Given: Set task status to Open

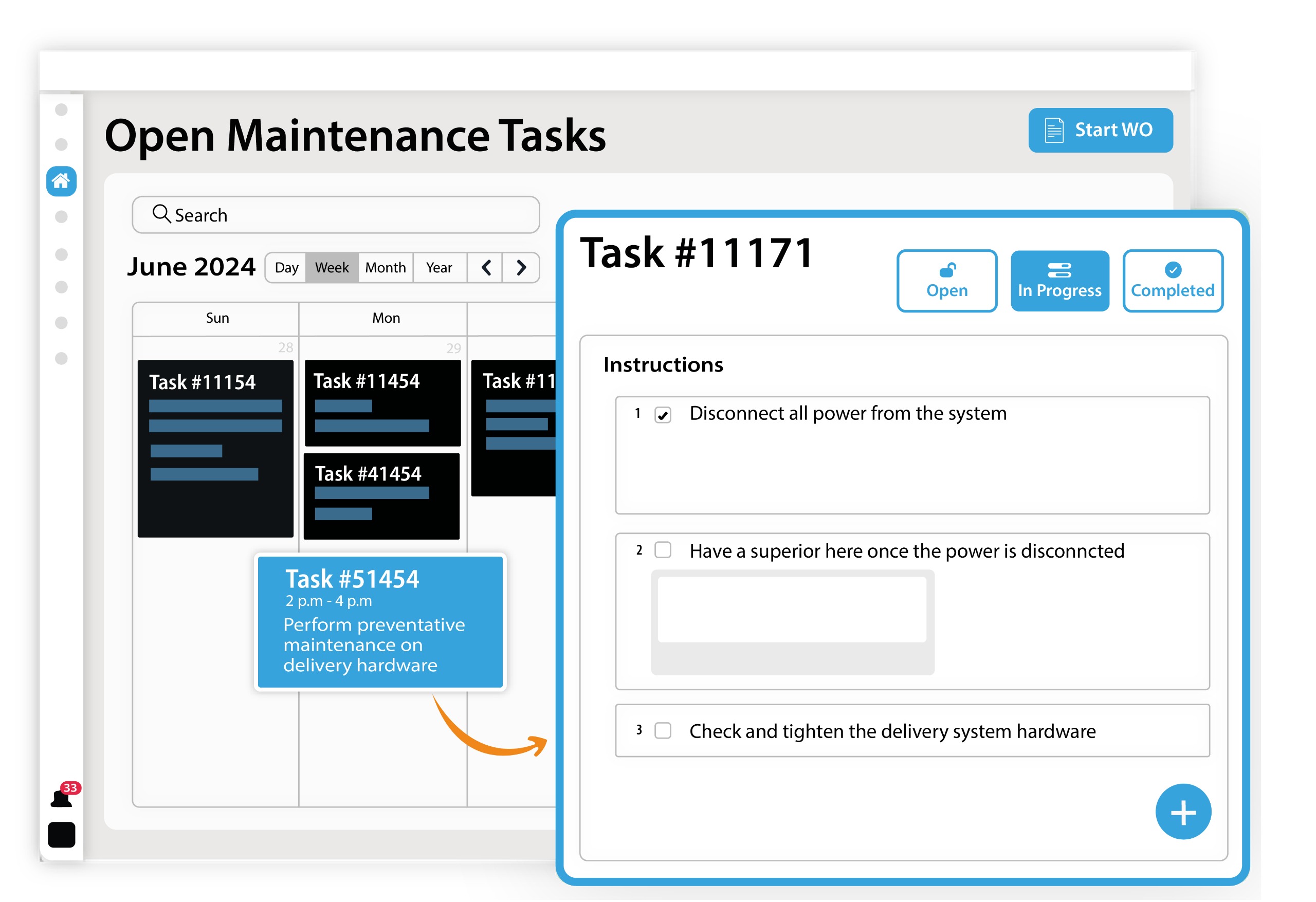Looking at the screenshot, I should [x=948, y=282].
